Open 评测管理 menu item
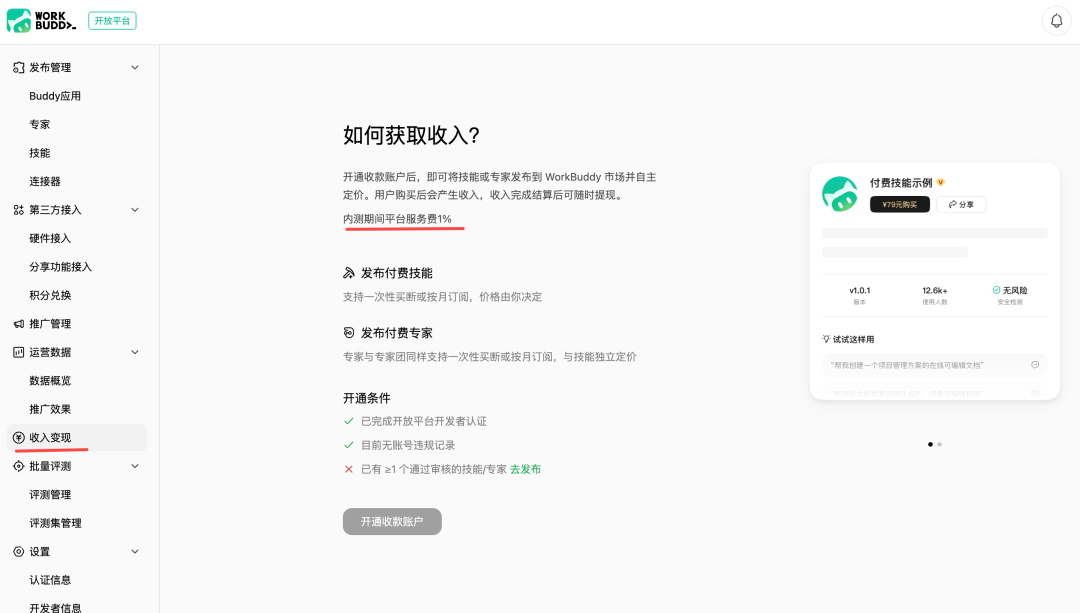This screenshot has height=613, width=1080. click(50, 495)
